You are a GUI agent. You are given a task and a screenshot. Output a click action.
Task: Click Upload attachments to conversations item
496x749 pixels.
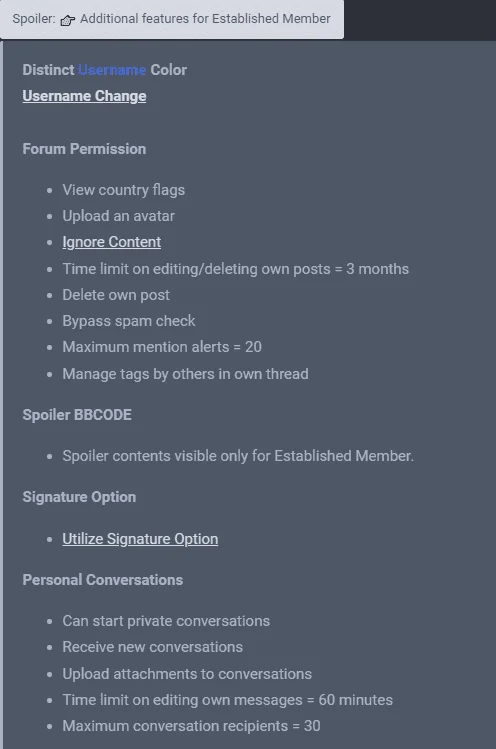click(187, 674)
